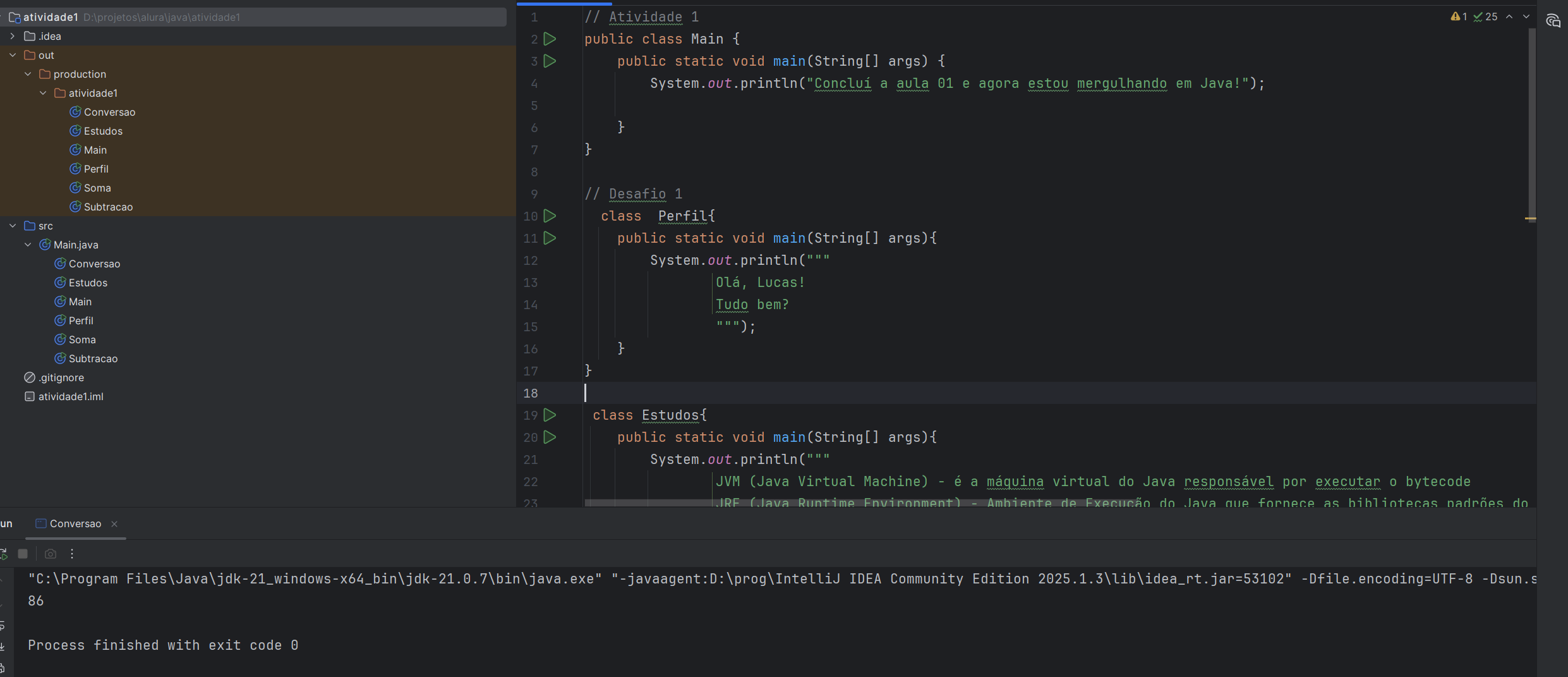Click scroll to end console icon
The width and height of the screenshot is (1568, 677).
pos(3,646)
